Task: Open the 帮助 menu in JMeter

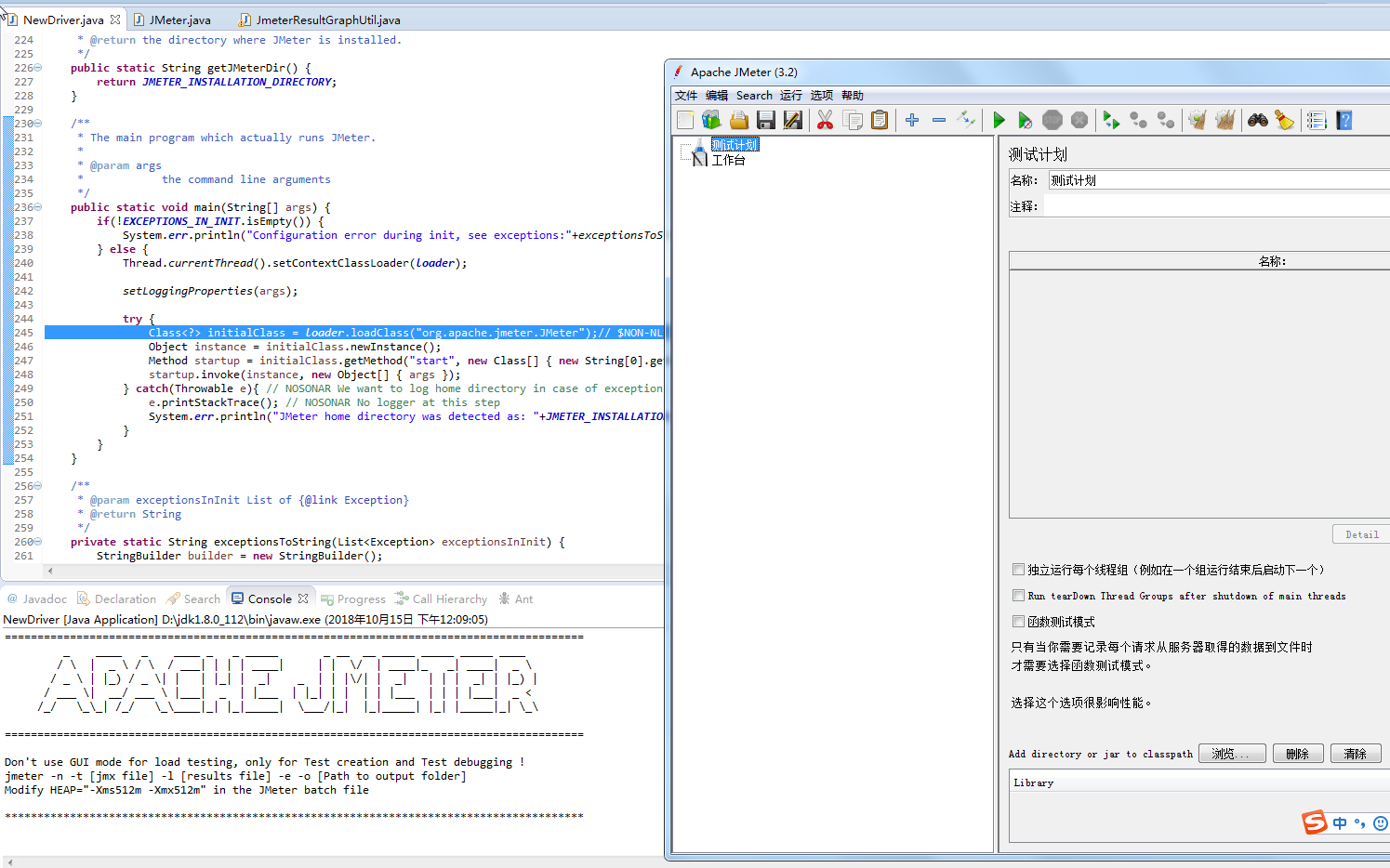Action: pyautogui.click(x=853, y=96)
